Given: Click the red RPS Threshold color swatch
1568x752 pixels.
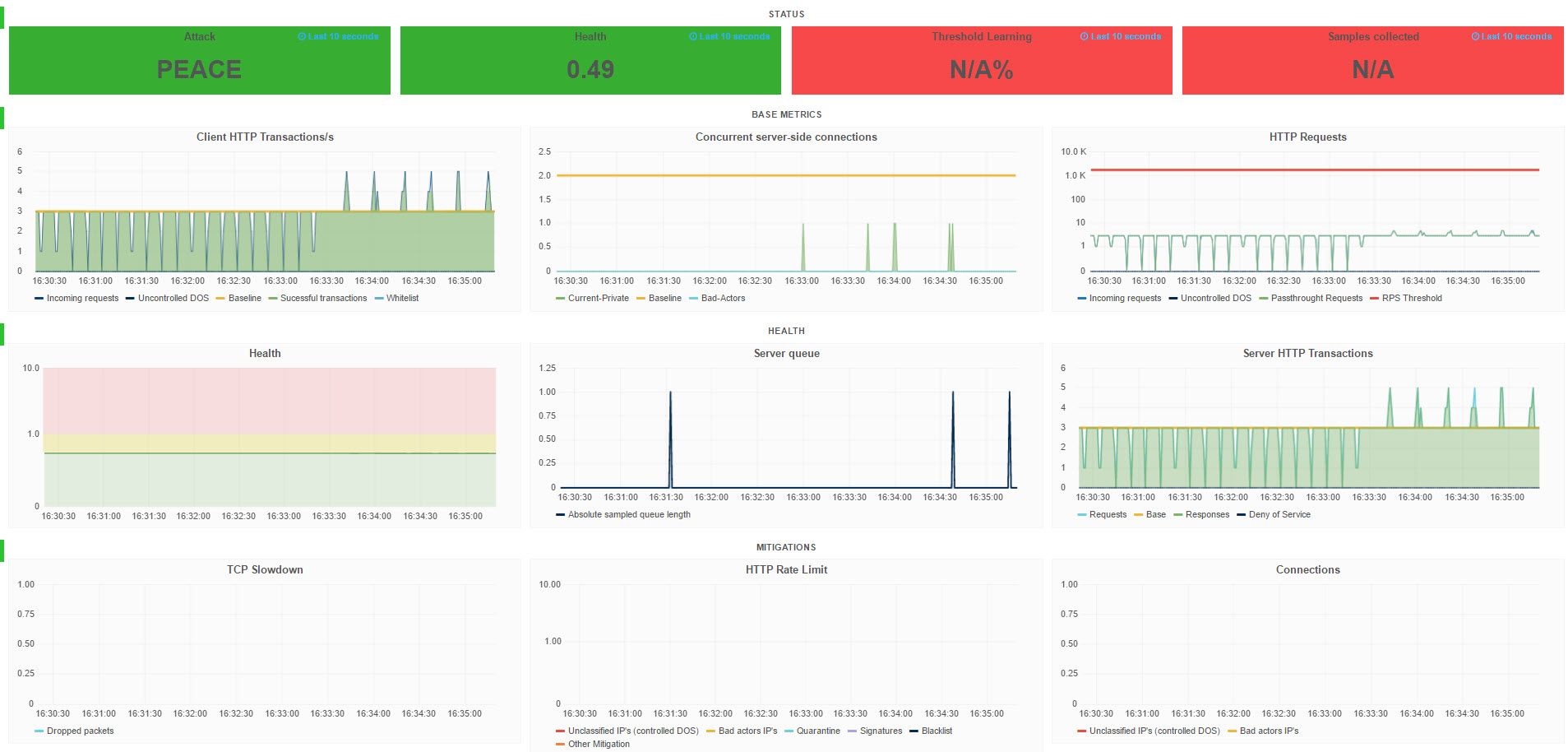Looking at the screenshot, I should (x=1374, y=299).
